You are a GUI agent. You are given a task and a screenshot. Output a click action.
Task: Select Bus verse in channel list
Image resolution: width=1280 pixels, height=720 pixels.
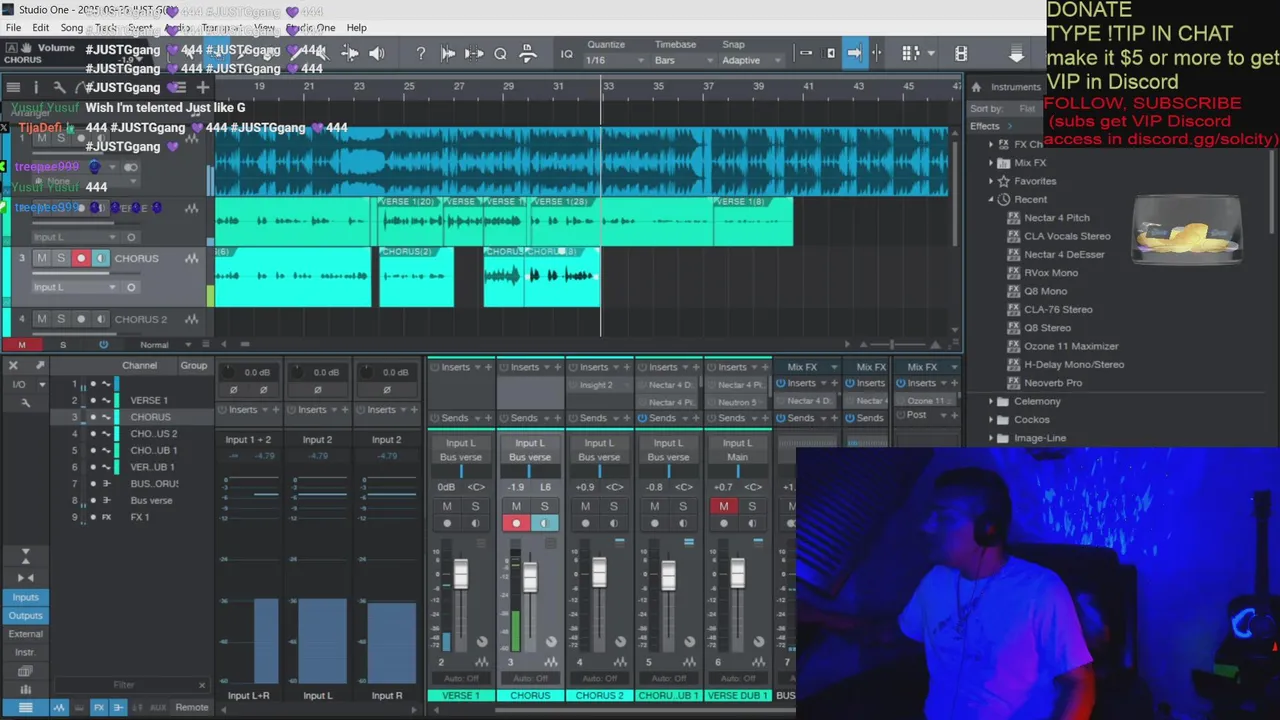pyautogui.click(x=151, y=500)
